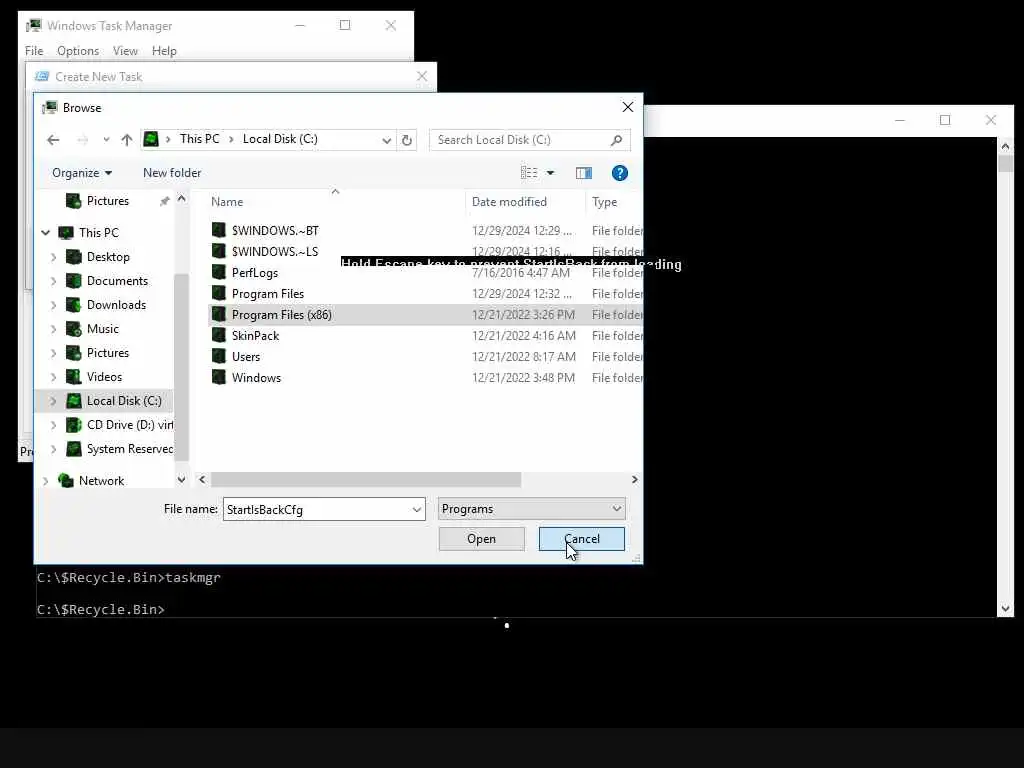Expand the Documents tree node

tap(54, 281)
